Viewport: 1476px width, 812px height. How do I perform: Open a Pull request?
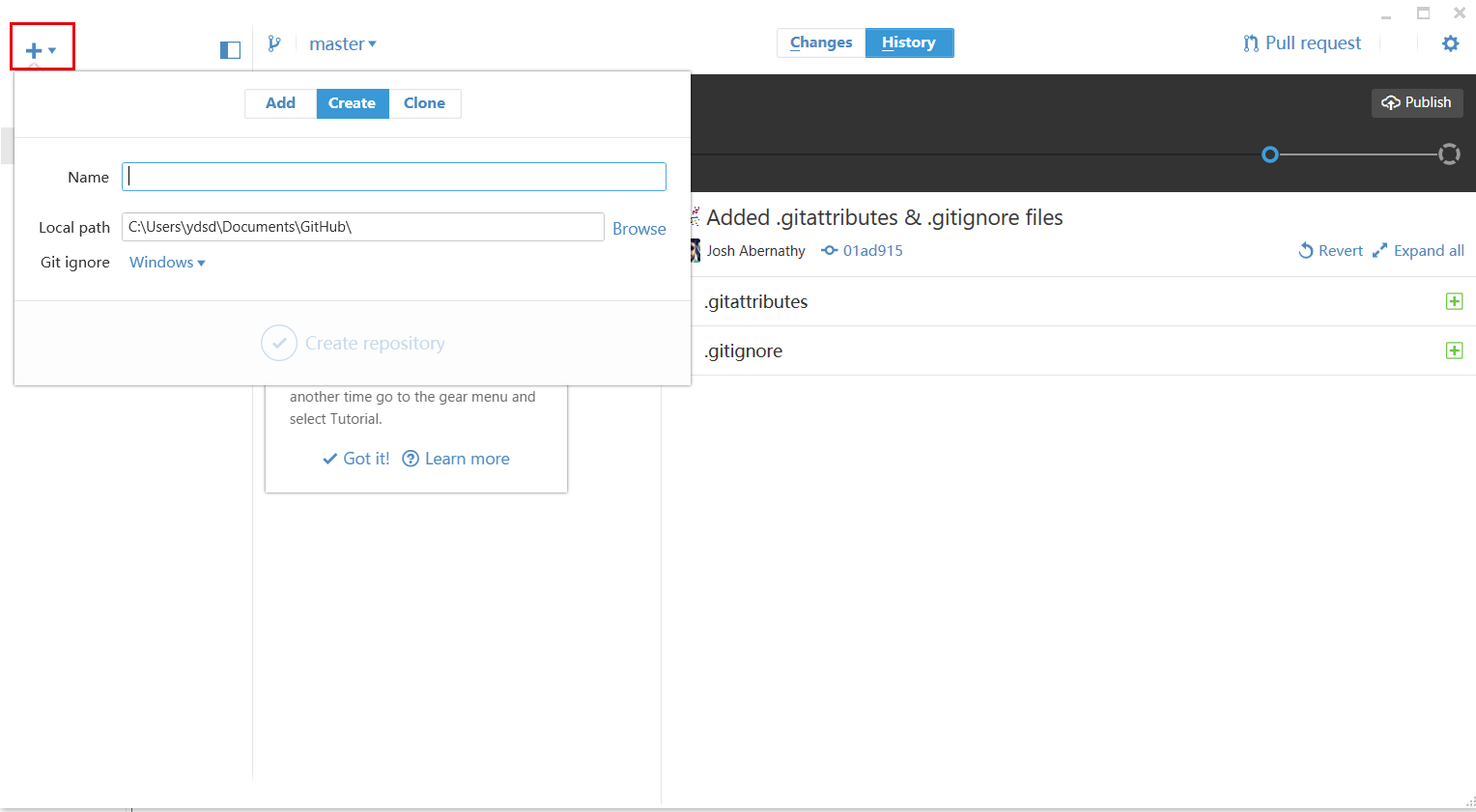(x=1301, y=42)
